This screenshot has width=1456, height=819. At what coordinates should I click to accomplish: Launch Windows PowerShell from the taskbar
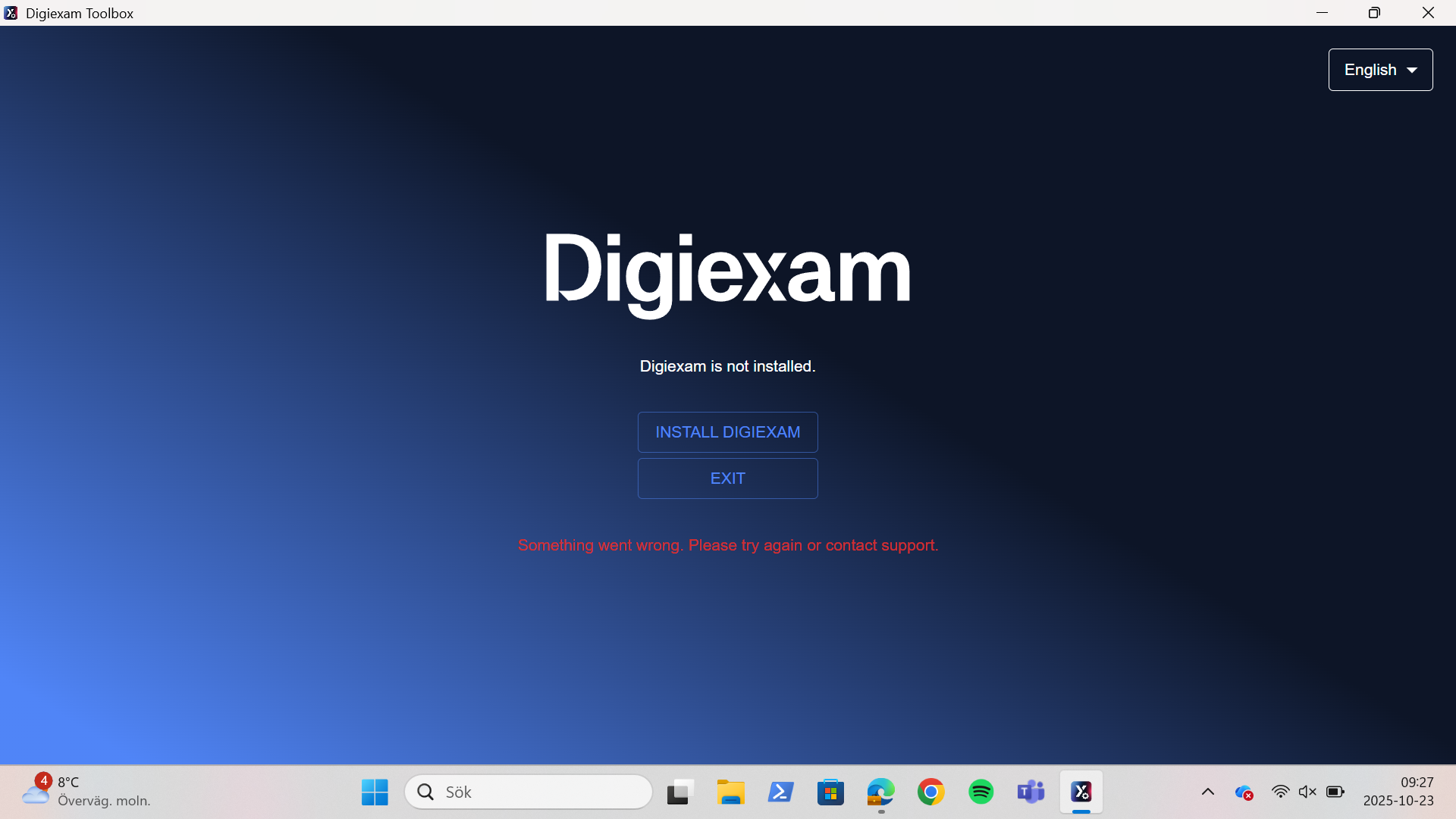tap(780, 791)
